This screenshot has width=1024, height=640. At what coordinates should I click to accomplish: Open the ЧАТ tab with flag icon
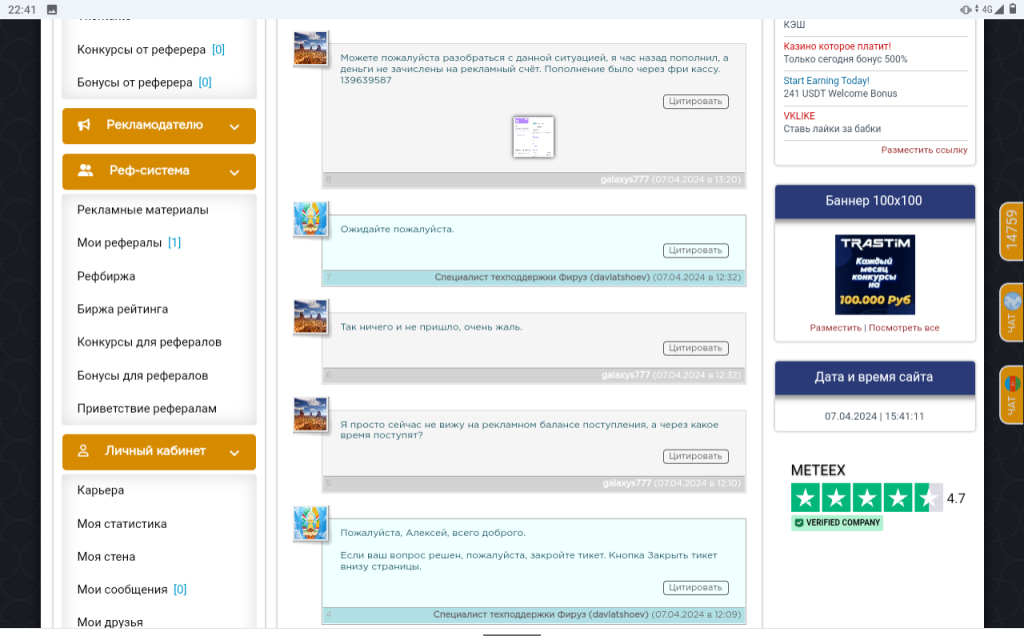tap(1012, 394)
